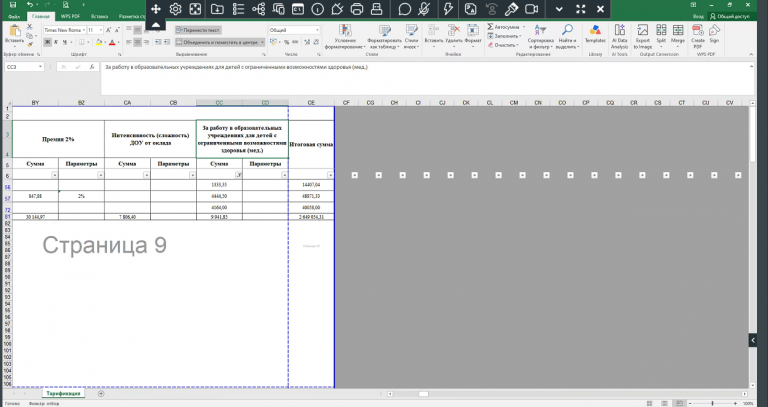The width and height of the screenshot is (768, 407).
Task: Collapse remote toolbar with up arrow
Action: pos(155,24)
